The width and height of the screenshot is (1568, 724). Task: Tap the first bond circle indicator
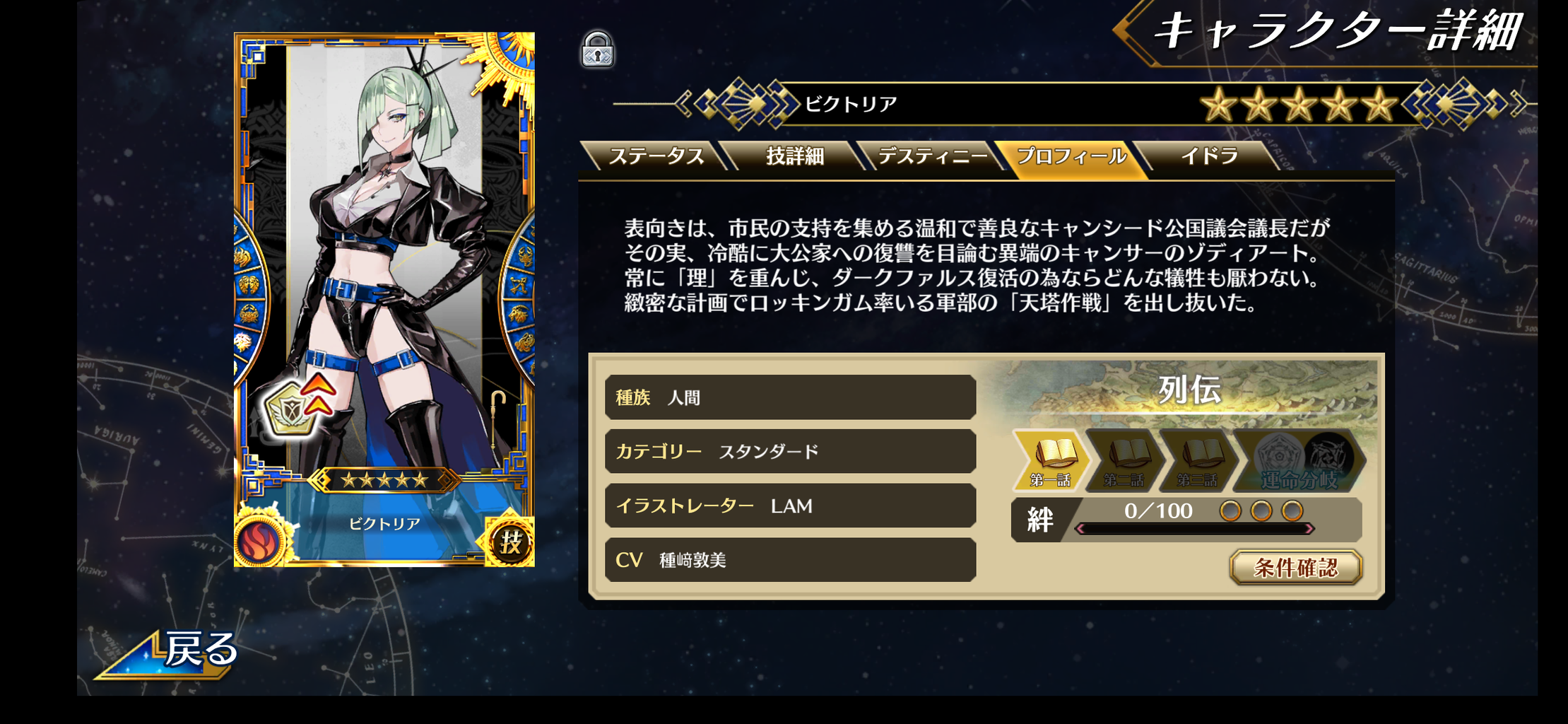point(1230,510)
